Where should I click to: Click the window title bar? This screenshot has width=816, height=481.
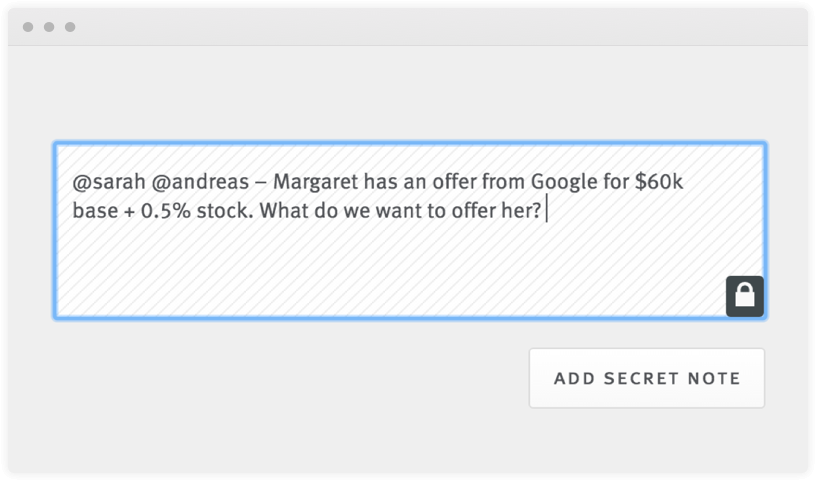(x=408, y=27)
